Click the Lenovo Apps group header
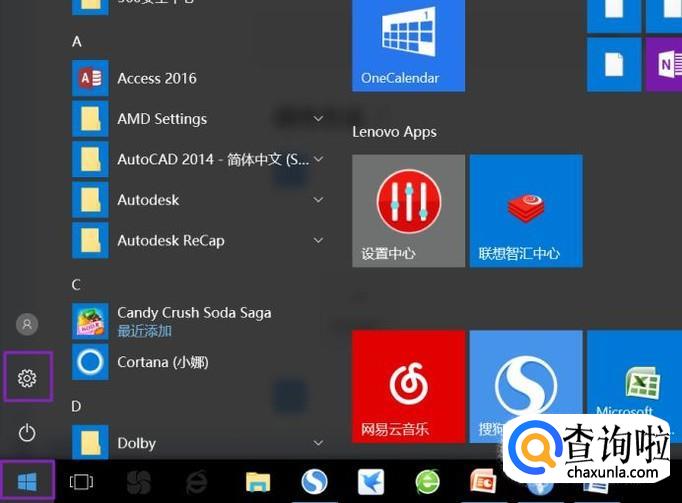 pos(394,132)
